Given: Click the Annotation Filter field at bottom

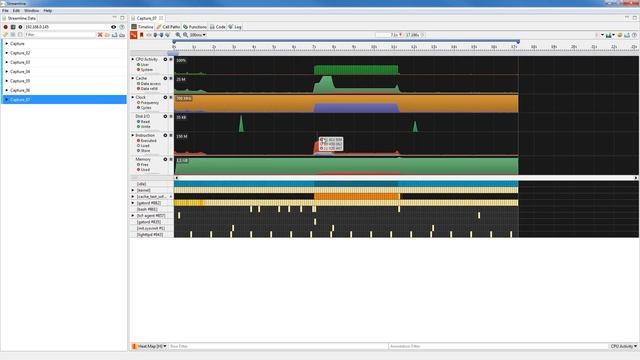Looking at the screenshot, I should 498,346.
